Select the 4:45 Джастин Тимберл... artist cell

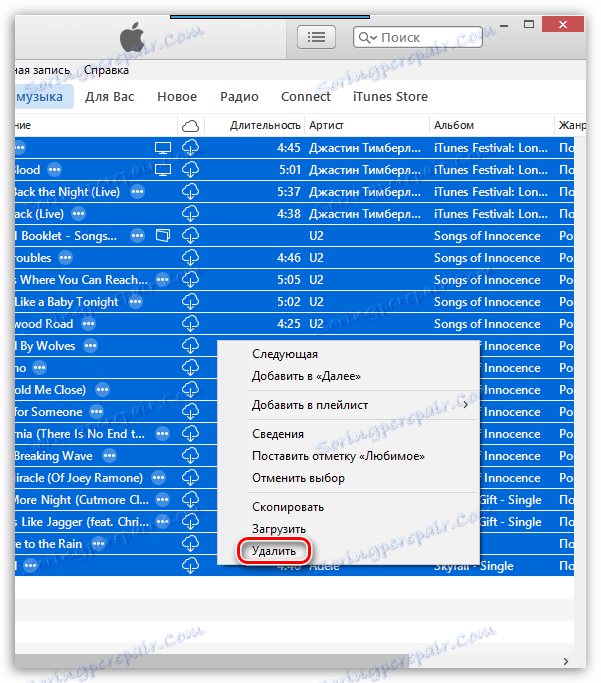[x=365, y=148]
